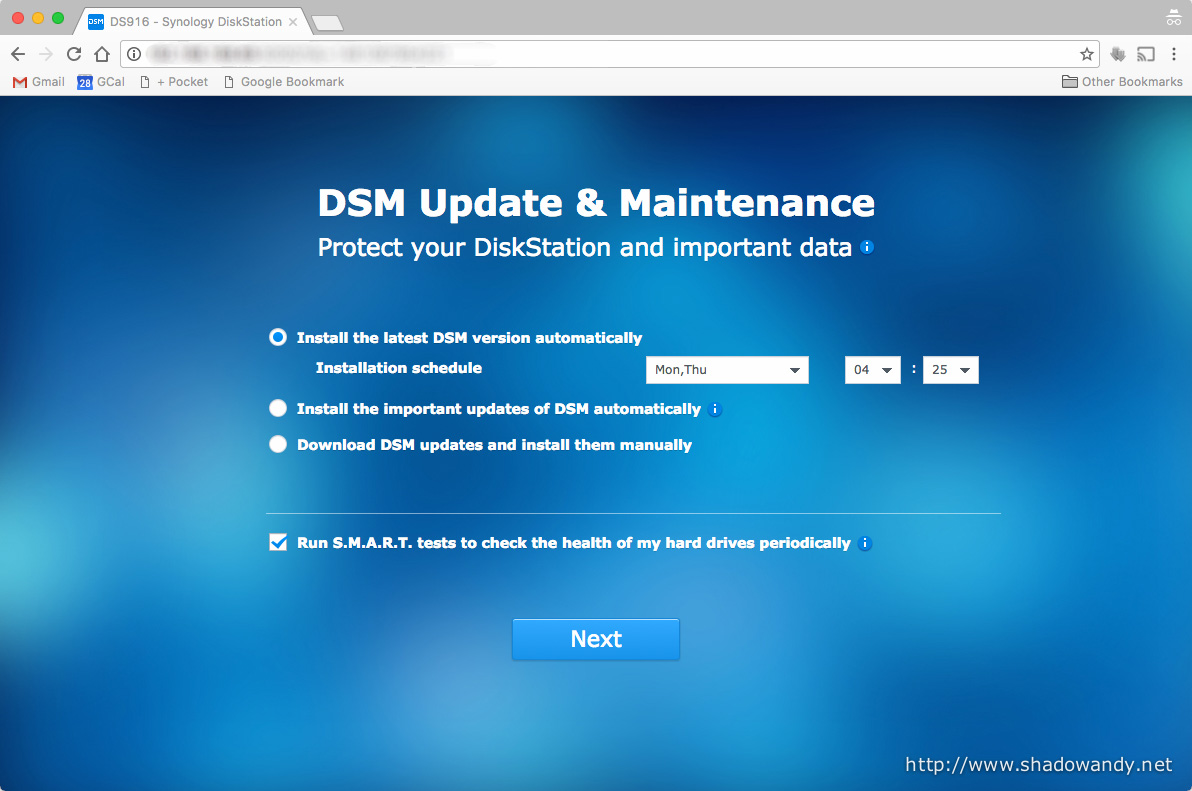1192x791 pixels.
Task: Open the Other Bookmarks folder
Action: [1122, 82]
